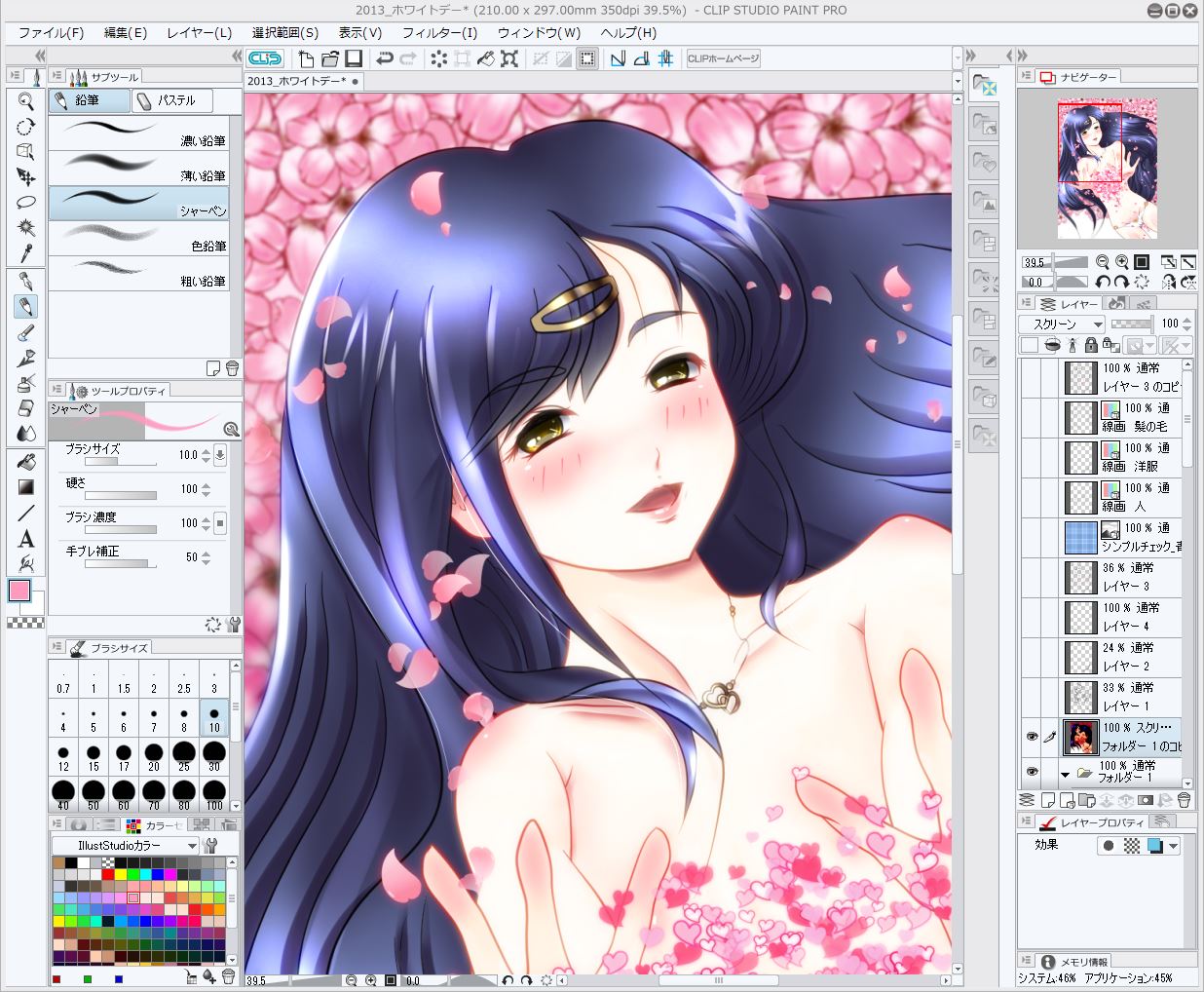Rotate navigator view left

1102,282
